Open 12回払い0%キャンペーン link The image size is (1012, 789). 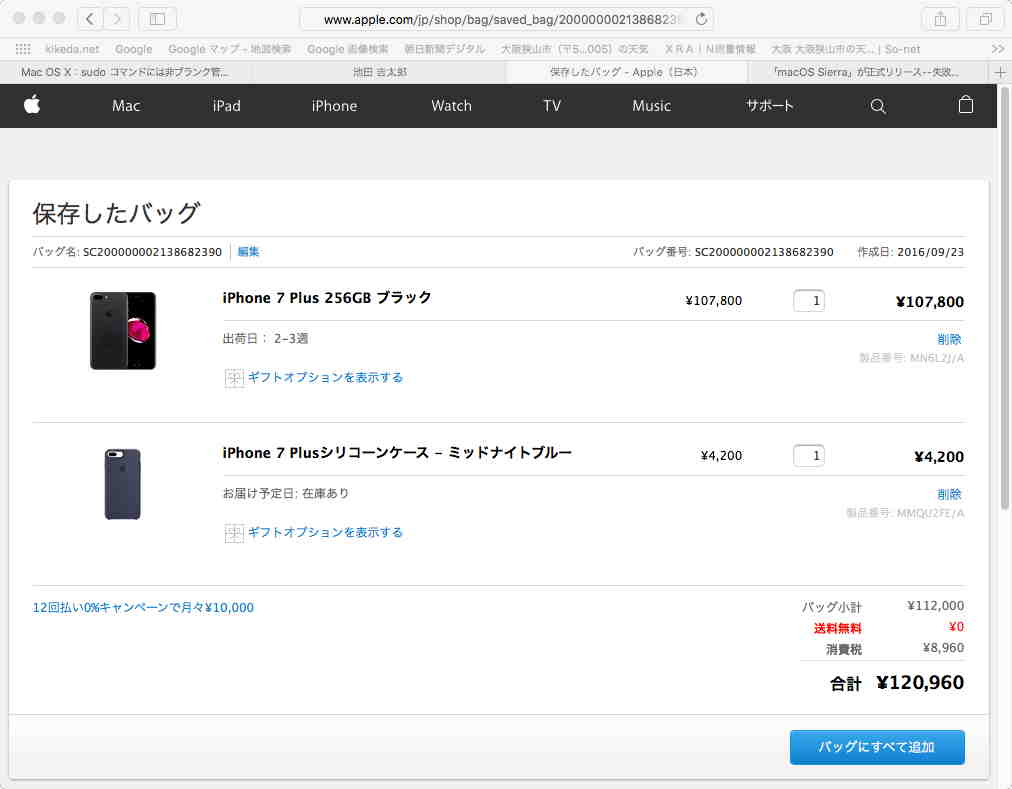pos(143,608)
